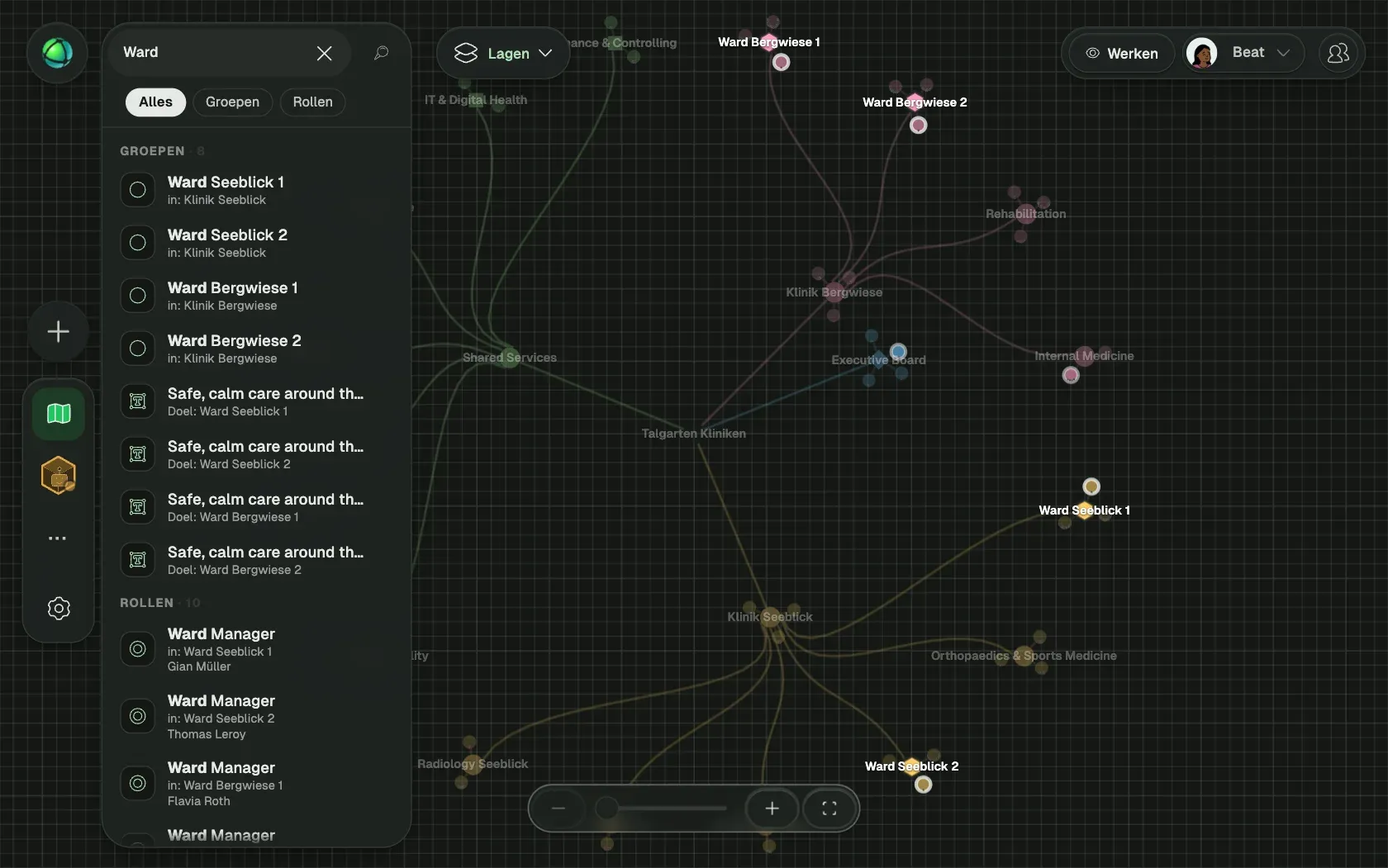Click the zoom in plus button
The image size is (1388, 868).
(772, 809)
